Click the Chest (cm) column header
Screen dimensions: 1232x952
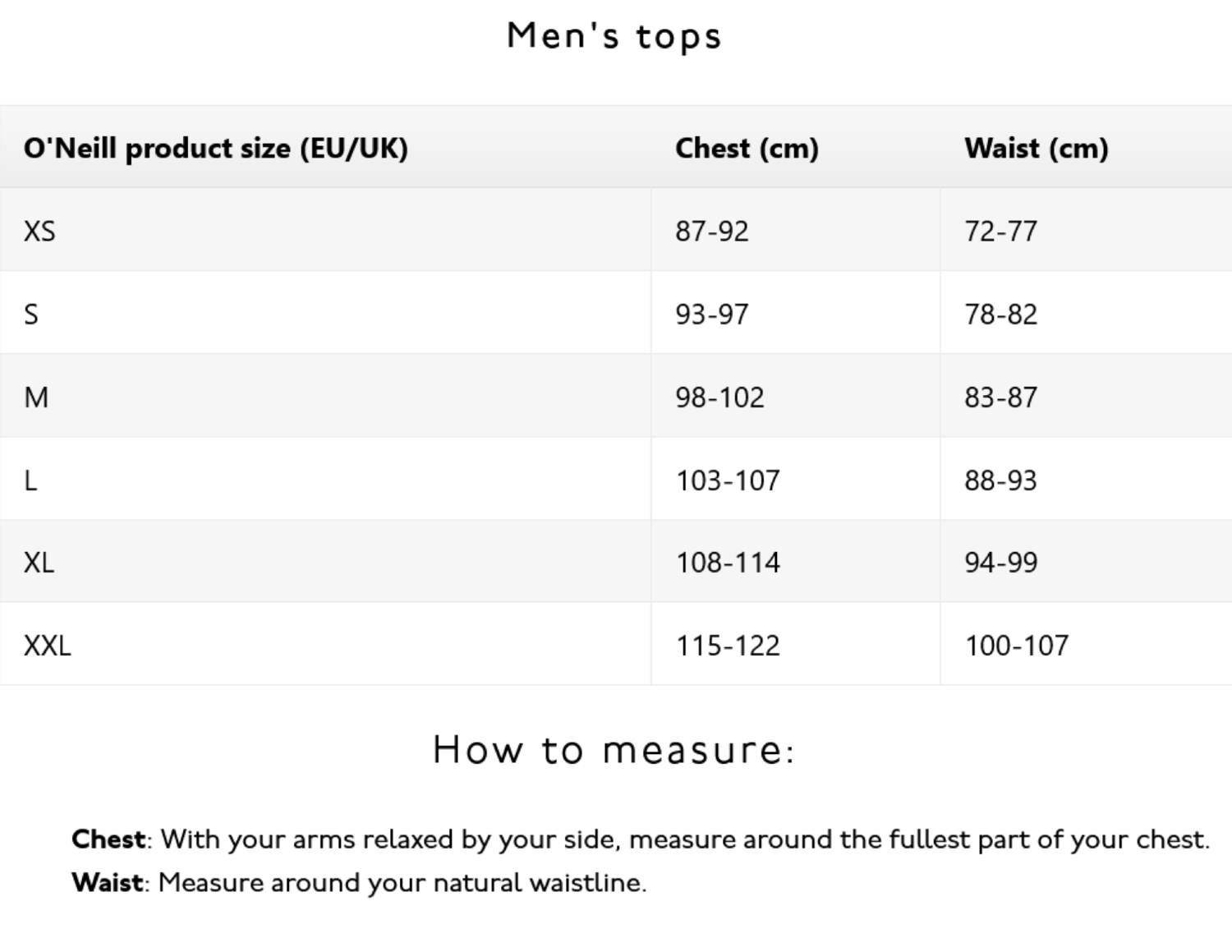(747, 148)
